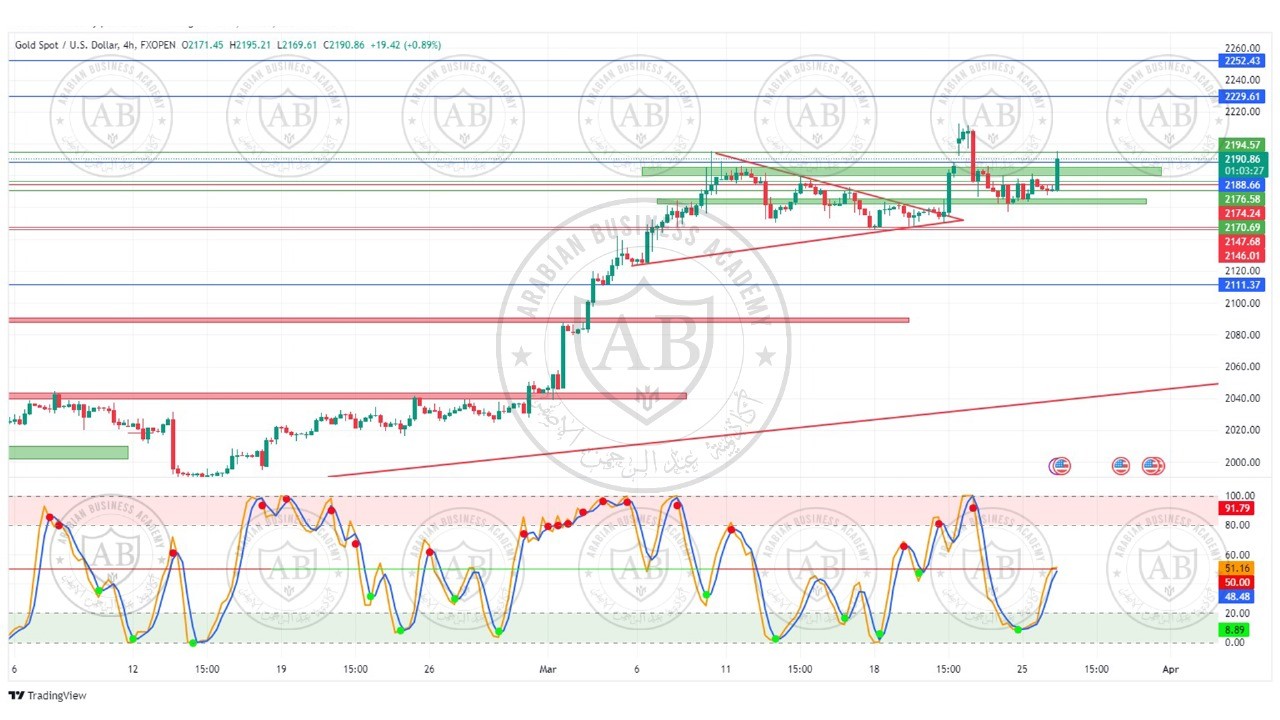This screenshot has height=720, width=1280.
Task: Click the 2100.00 price axis tick
Action: [x=1241, y=303]
